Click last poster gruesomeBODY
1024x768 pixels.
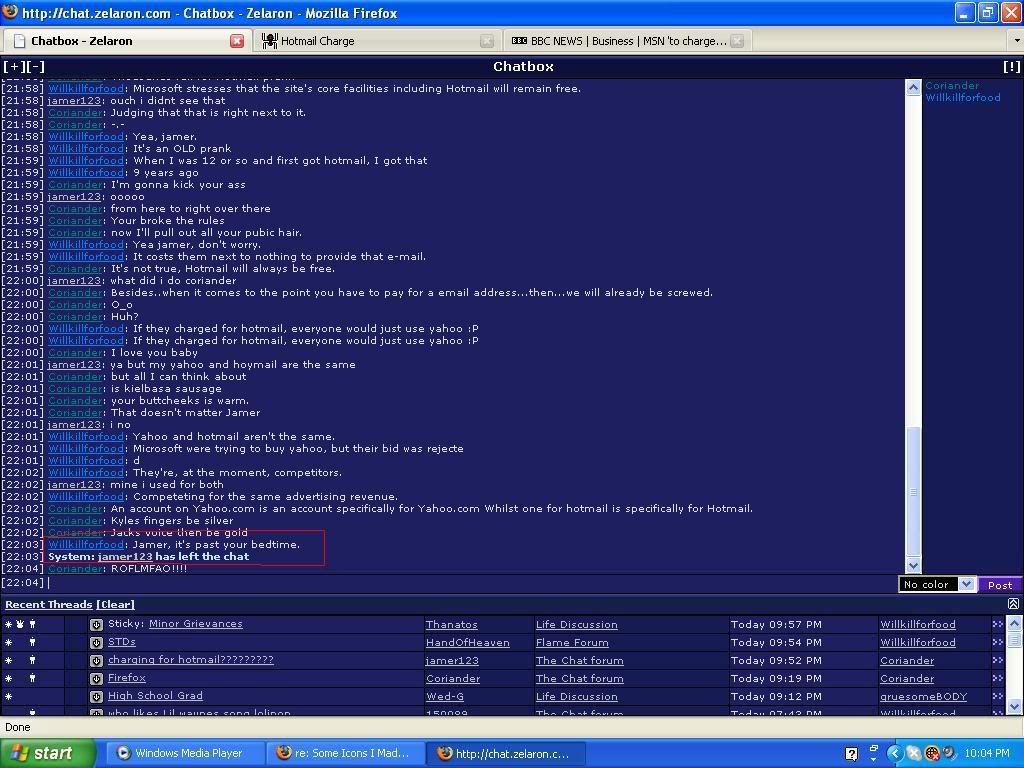tap(923, 697)
